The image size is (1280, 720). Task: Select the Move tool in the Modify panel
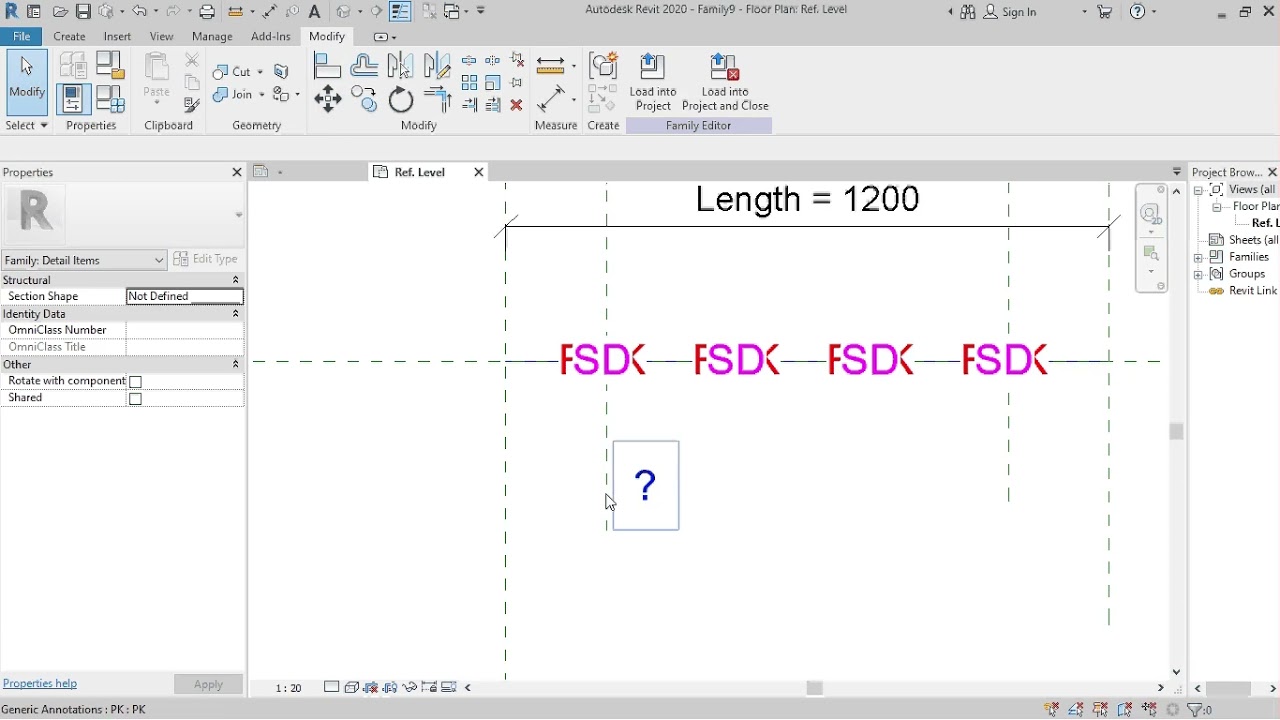click(328, 99)
